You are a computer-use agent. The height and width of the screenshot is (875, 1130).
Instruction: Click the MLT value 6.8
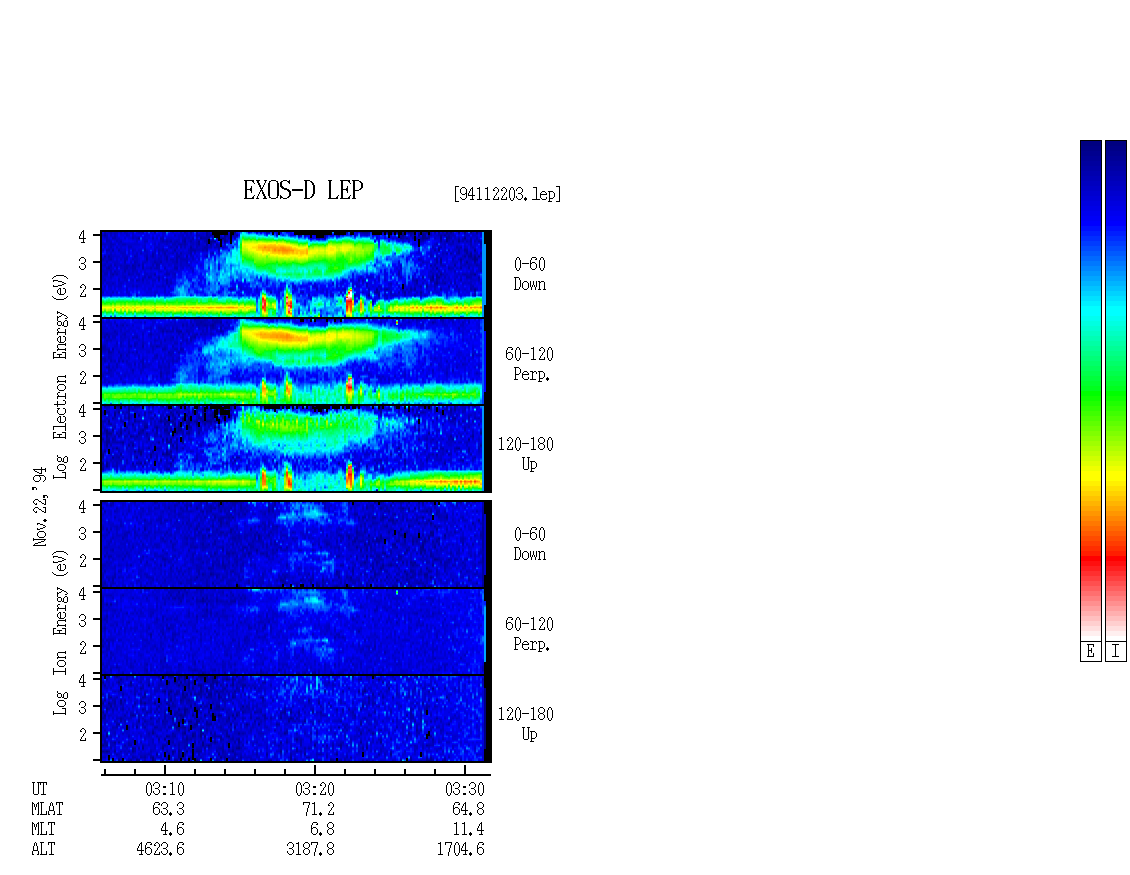322,830
